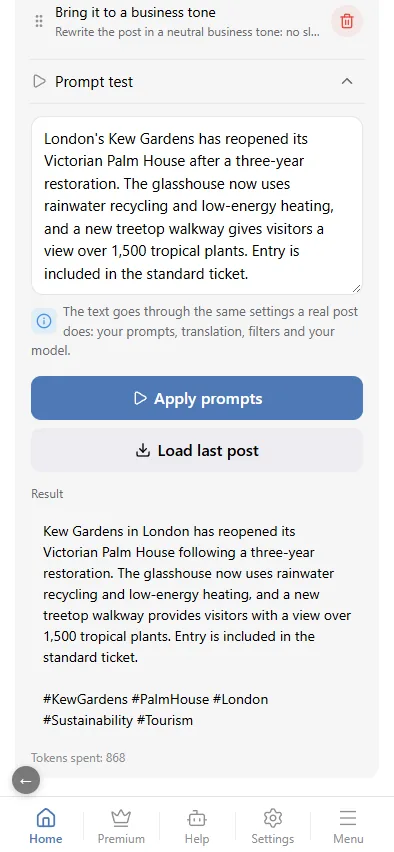Screen dimensions: 394x852
Task: Click the round back arrow button
Action: coord(26,781)
